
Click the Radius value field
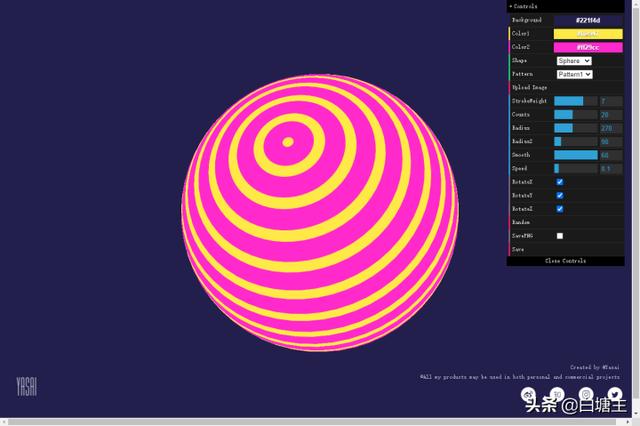(611, 128)
